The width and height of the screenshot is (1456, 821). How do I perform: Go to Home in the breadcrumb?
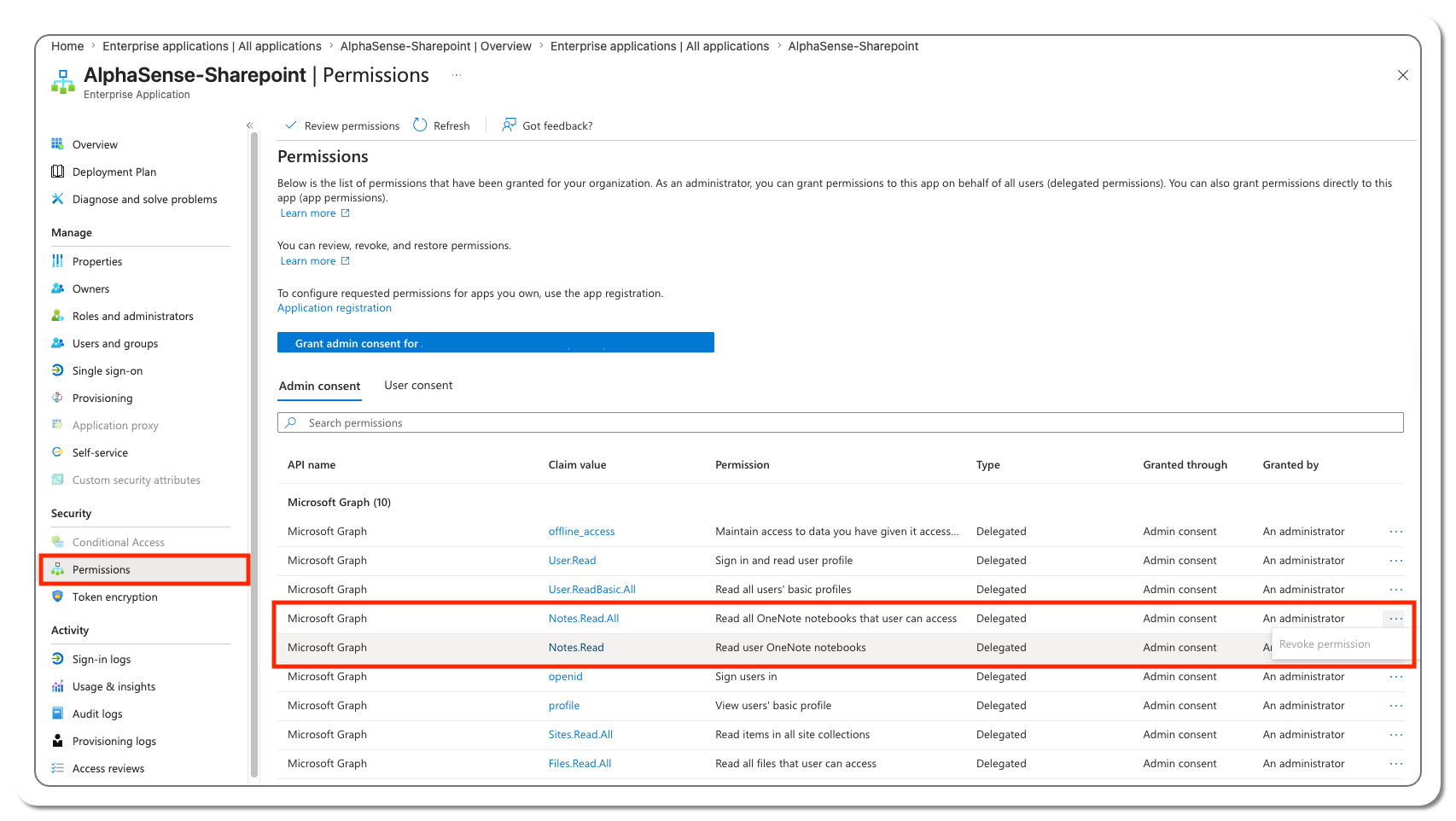67,46
